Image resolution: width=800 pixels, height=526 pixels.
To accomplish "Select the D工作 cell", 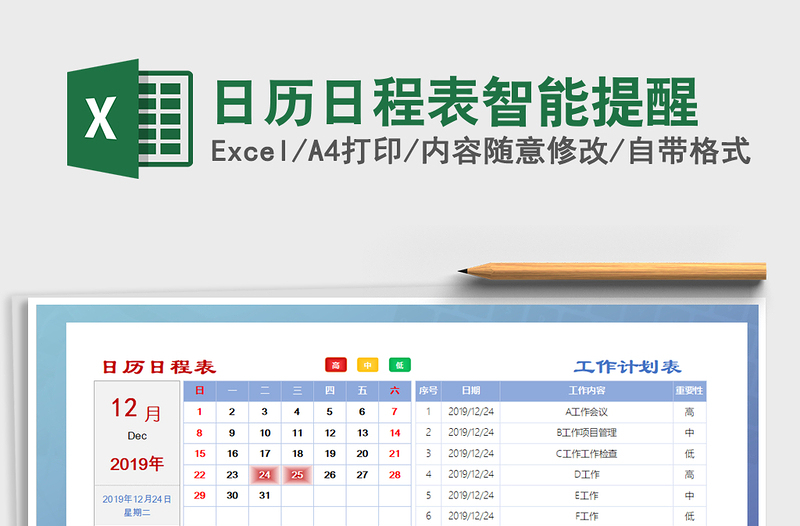I will click(587, 474).
